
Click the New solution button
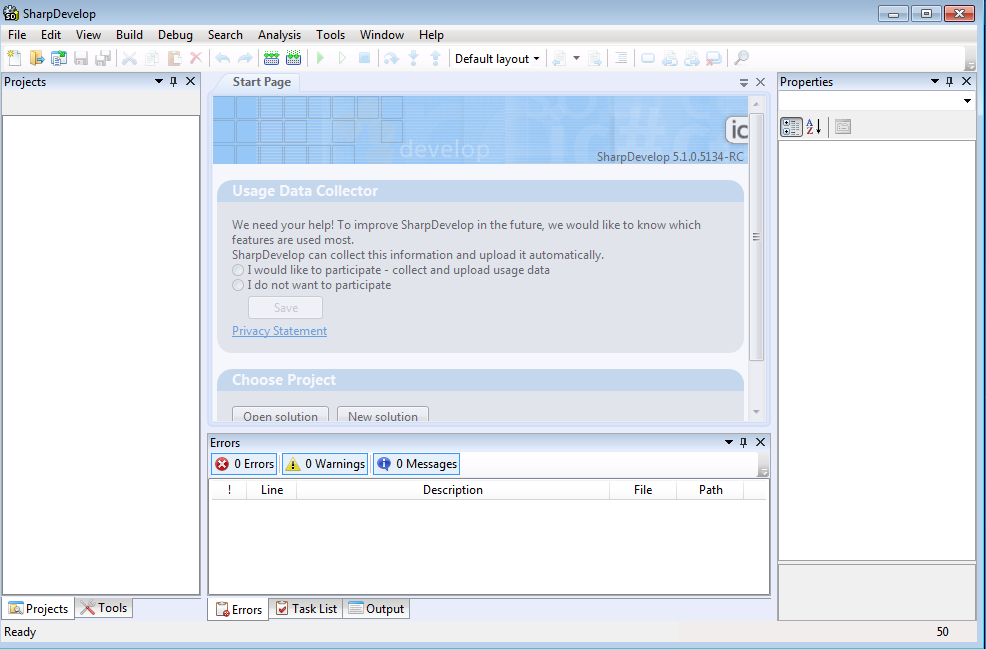383,415
